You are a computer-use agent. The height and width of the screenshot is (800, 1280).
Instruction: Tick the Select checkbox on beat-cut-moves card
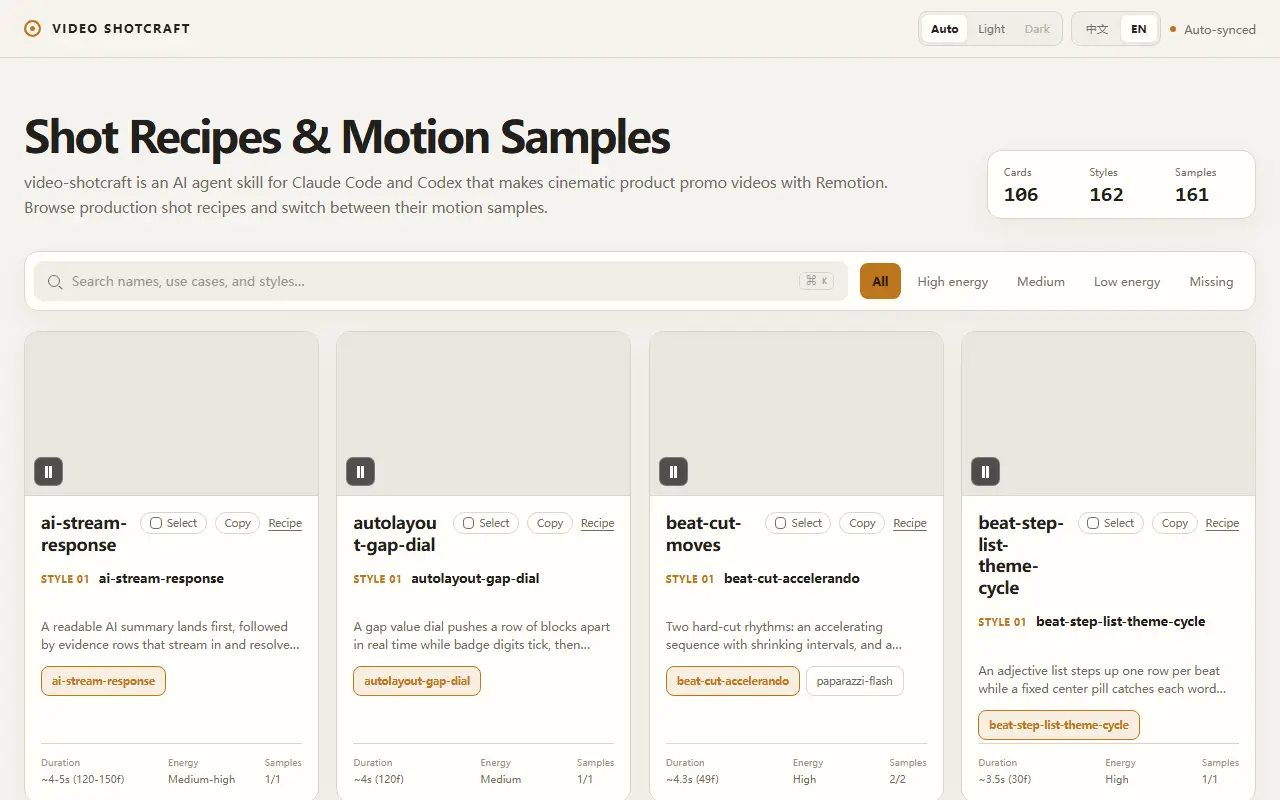coord(780,523)
